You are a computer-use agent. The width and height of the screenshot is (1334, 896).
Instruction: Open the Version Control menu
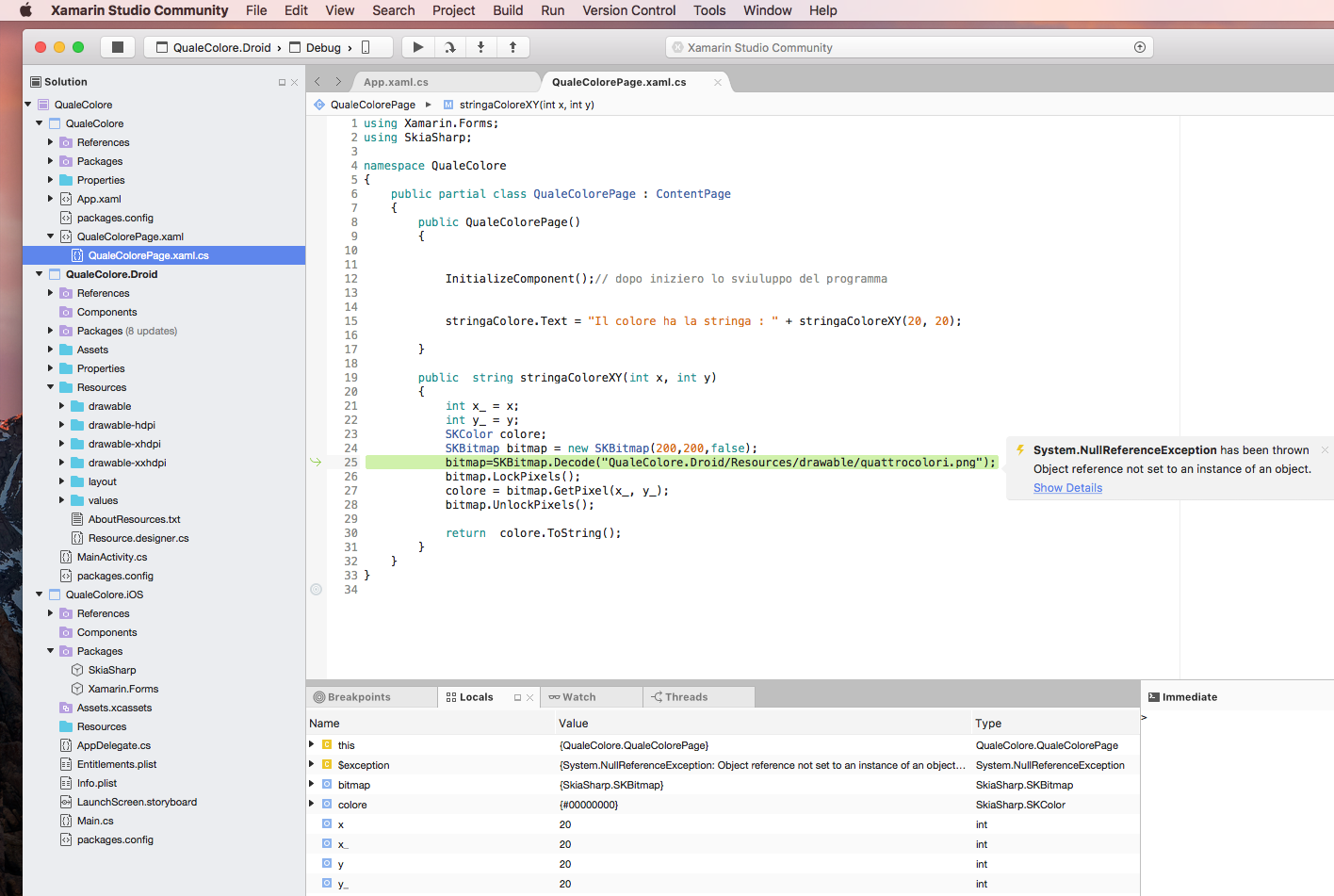click(x=628, y=10)
